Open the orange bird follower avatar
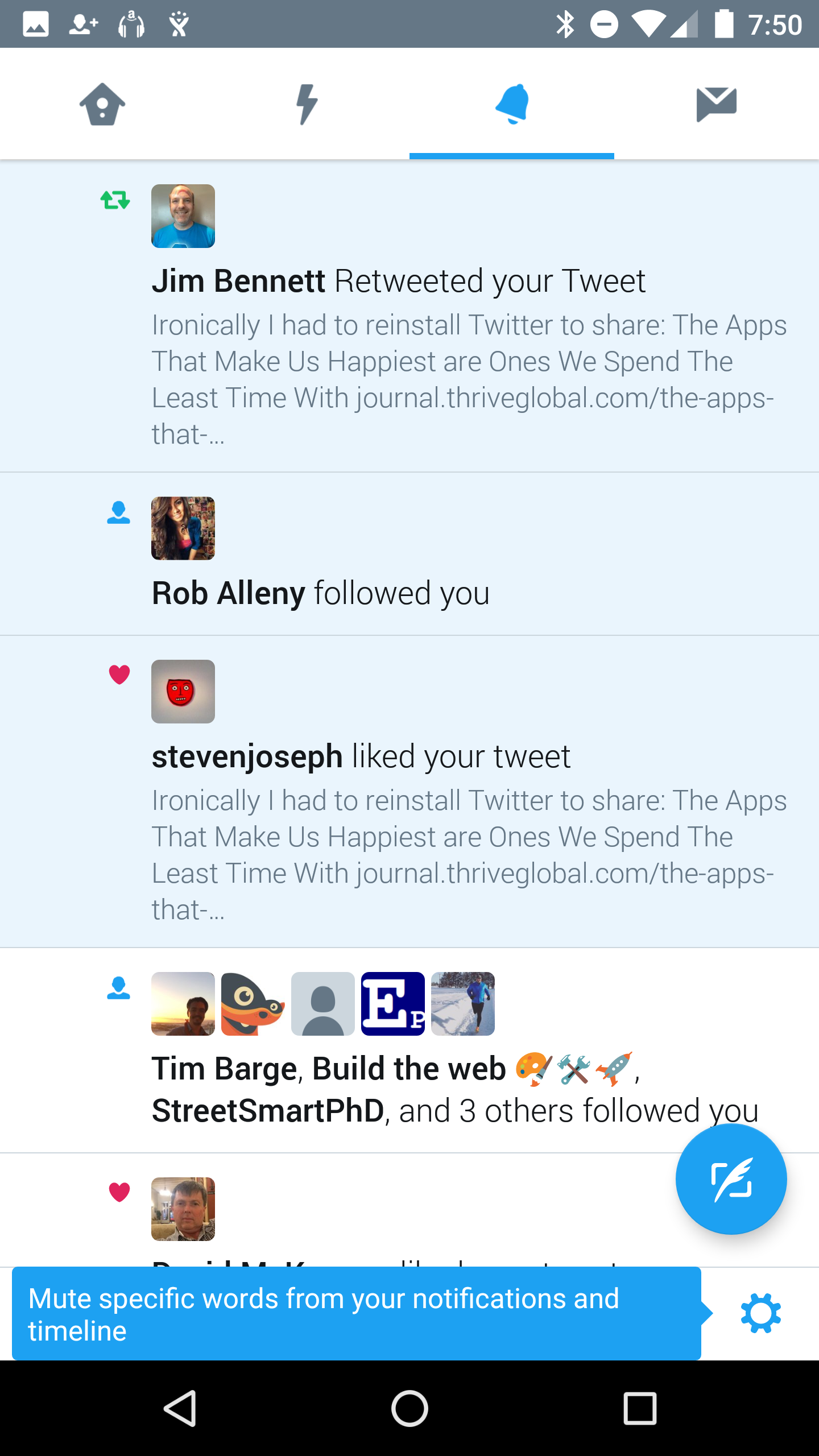The image size is (819, 1456). click(253, 1004)
